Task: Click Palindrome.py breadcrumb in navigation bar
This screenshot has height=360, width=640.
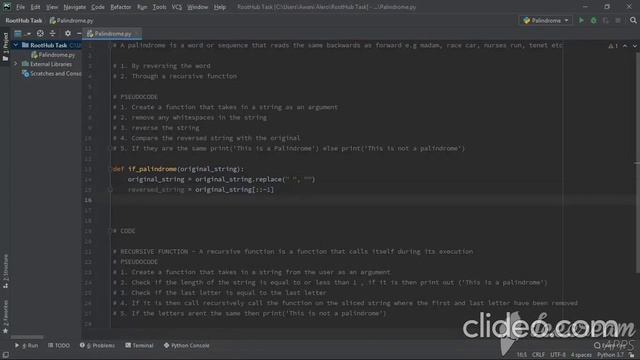Action: click(71, 20)
